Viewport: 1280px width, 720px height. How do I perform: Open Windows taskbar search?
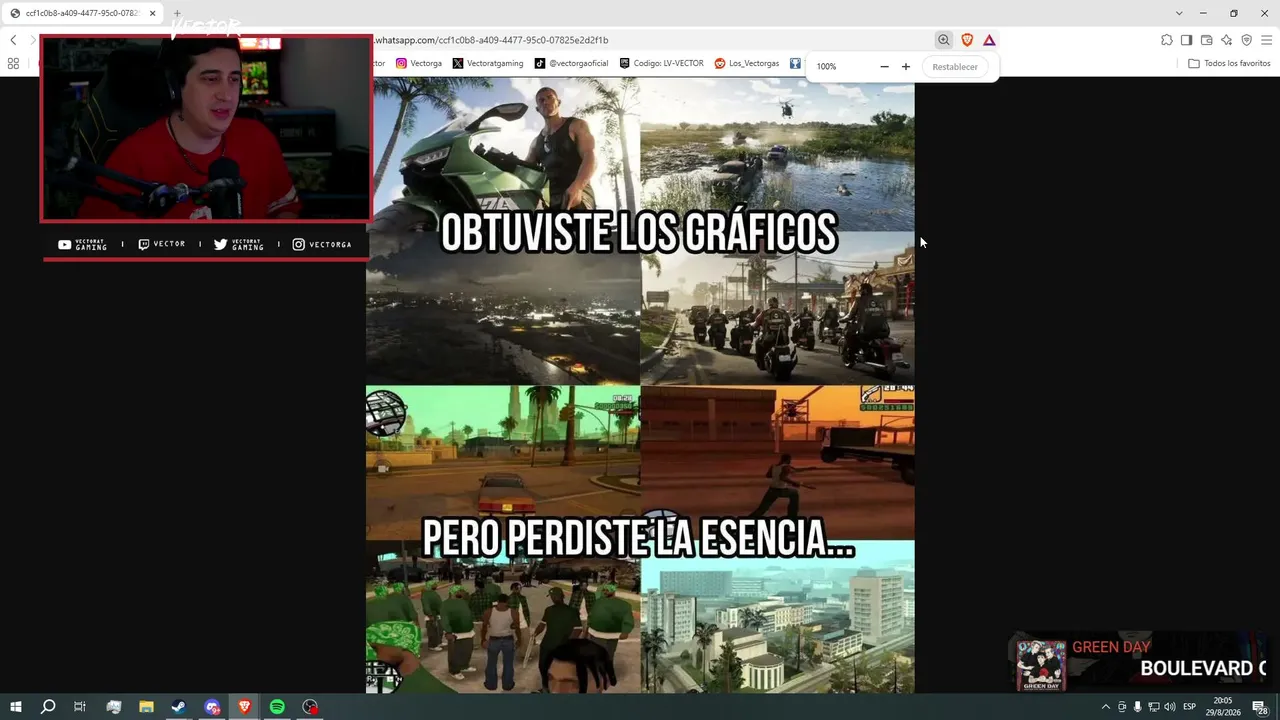coord(48,707)
